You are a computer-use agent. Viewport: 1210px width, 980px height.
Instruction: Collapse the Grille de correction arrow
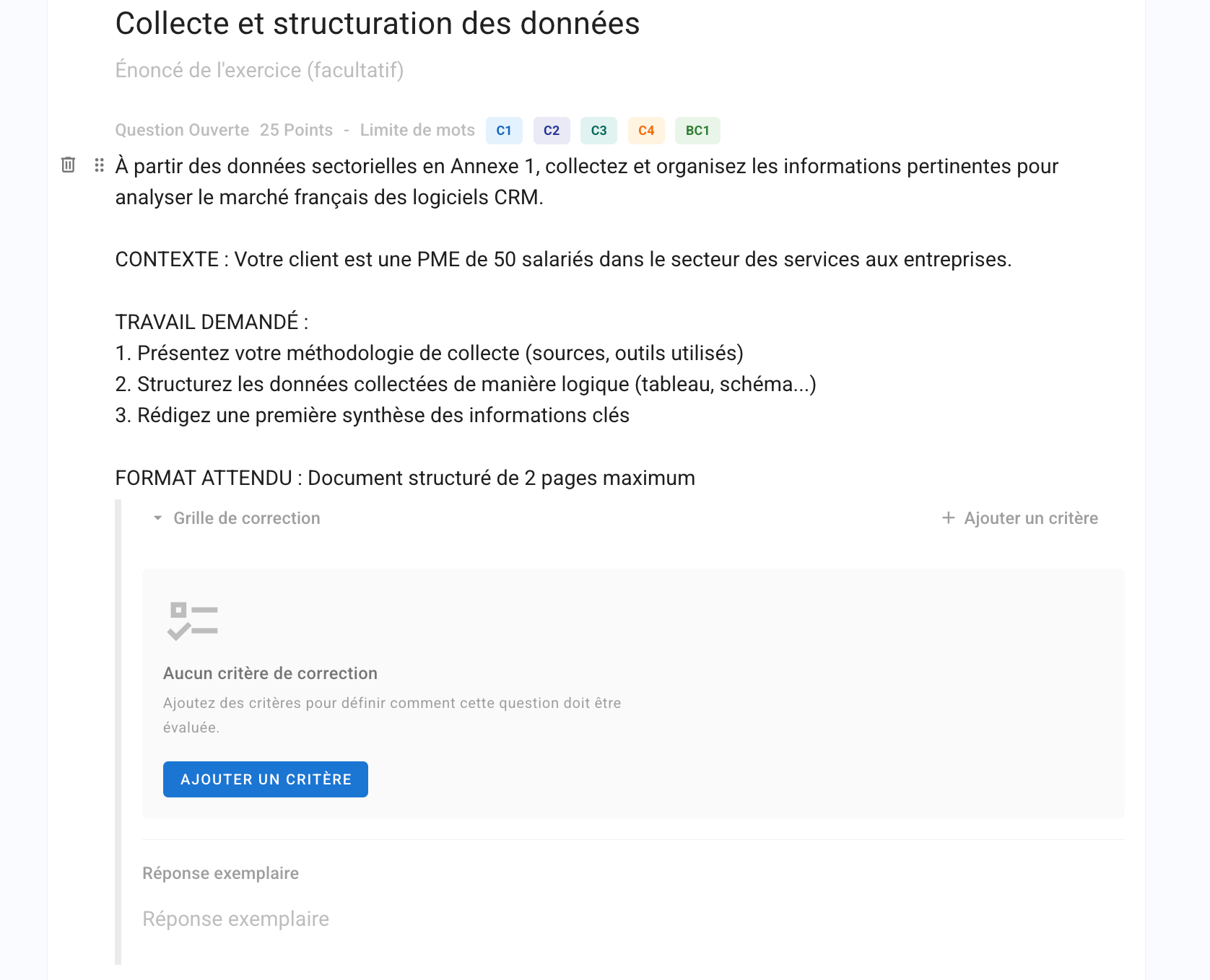point(157,518)
